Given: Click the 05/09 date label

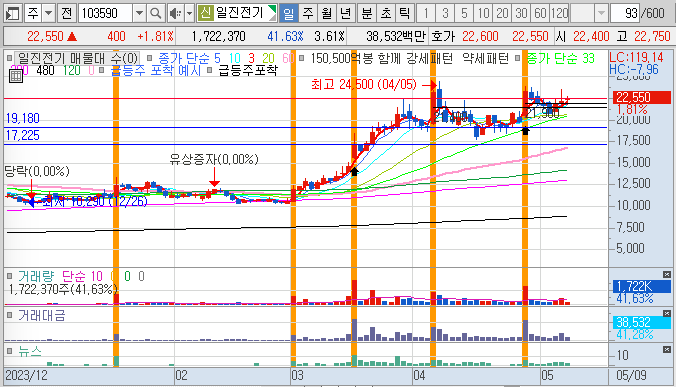Looking at the screenshot, I should click(x=631, y=375).
